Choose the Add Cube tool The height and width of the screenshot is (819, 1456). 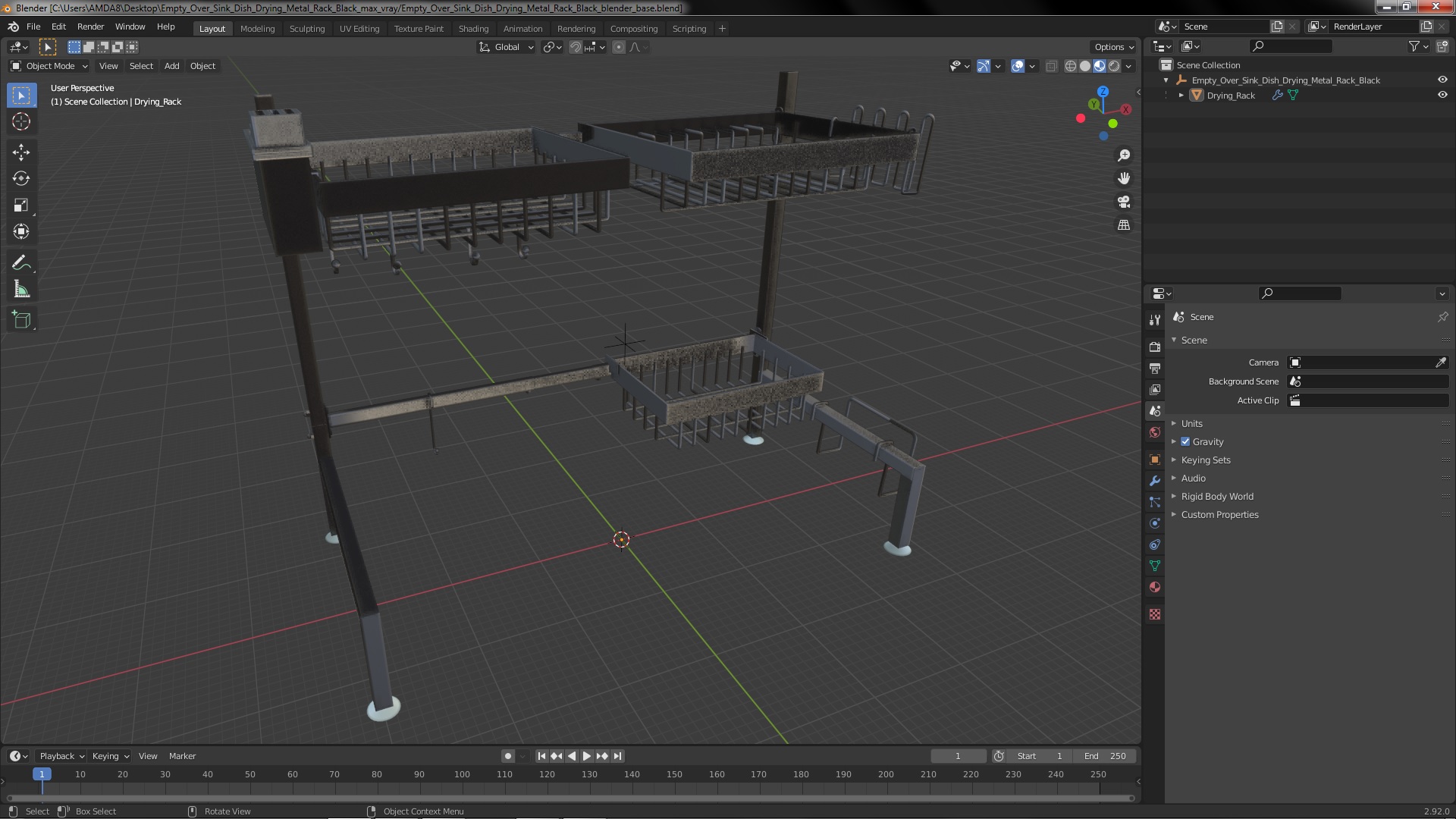tap(20, 319)
